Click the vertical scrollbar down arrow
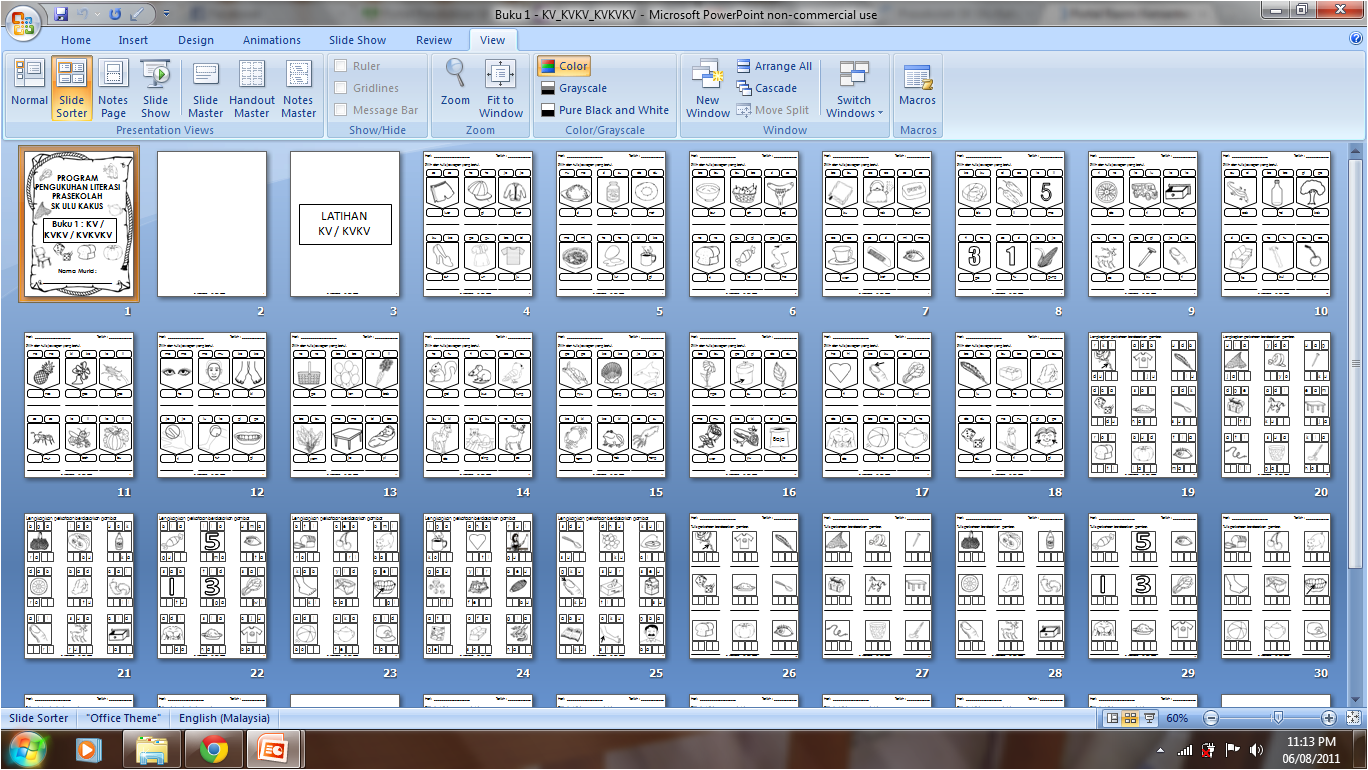 tap(1356, 700)
